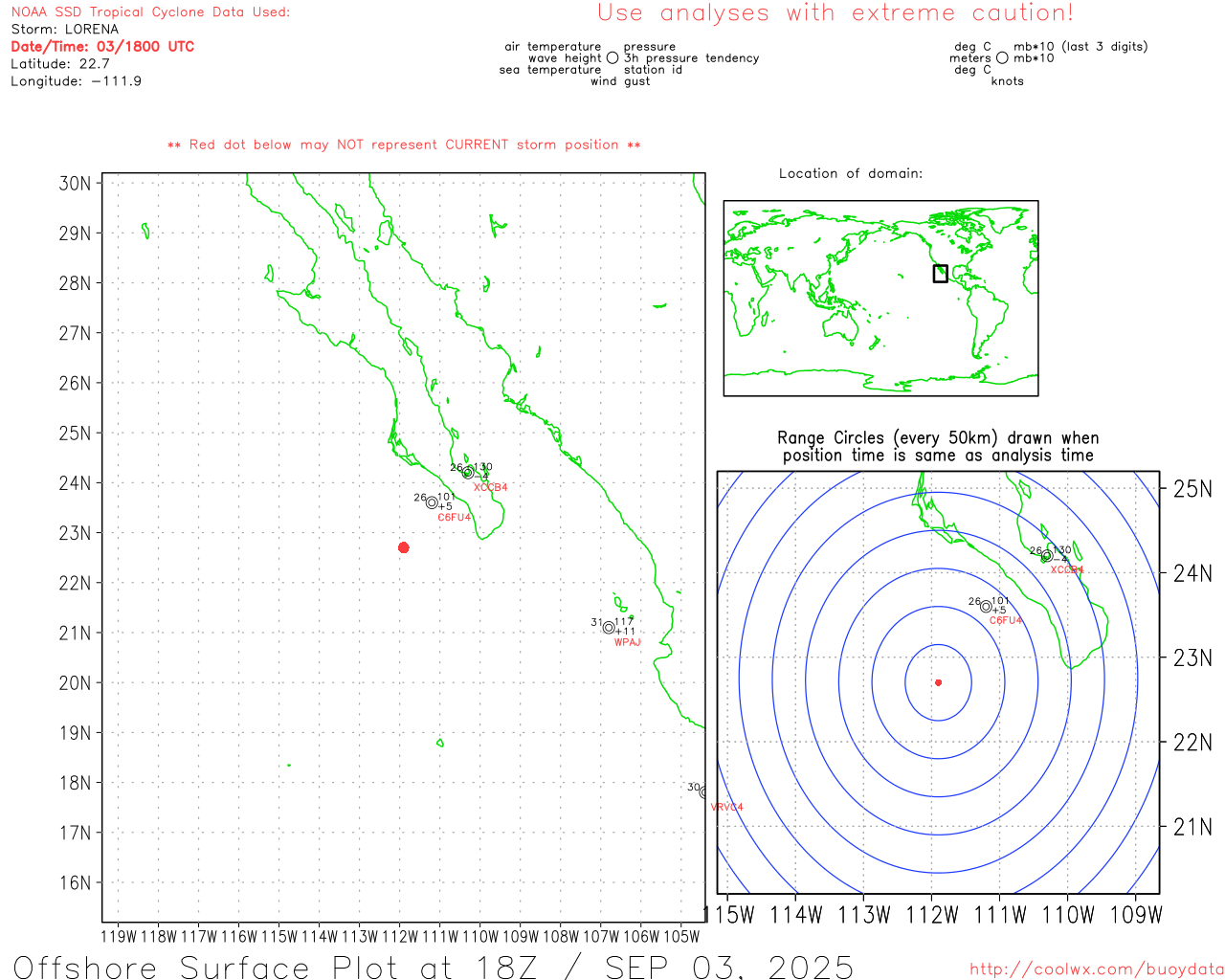The width and height of the screenshot is (1225, 980).
Task: Select station C6FU4 marker in range circles map
Action: pyautogui.click(x=986, y=606)
